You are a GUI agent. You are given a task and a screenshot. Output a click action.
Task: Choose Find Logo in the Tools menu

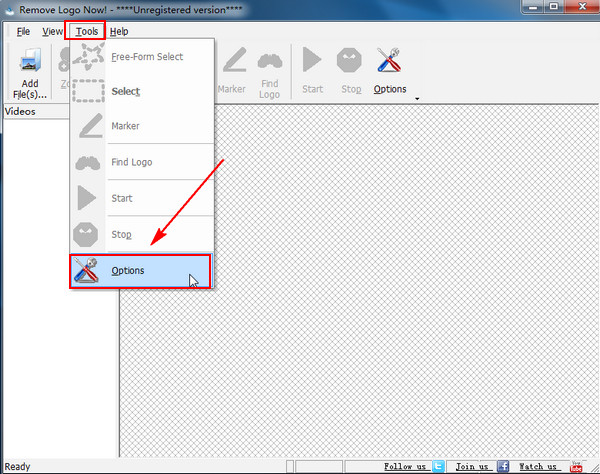[142, 162]
